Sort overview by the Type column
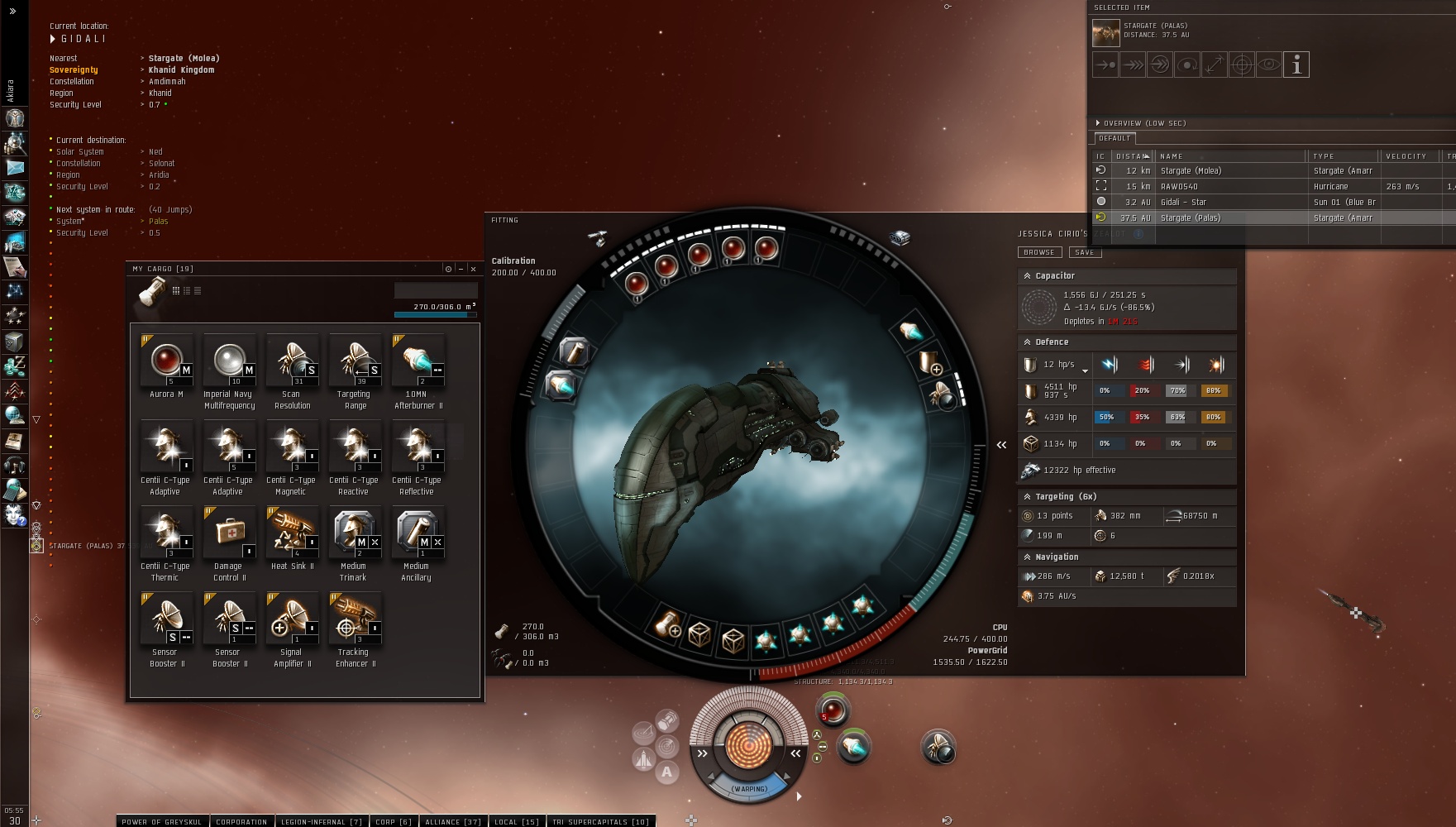The height and width of the screenshot is (827, 1456). point(1343,156)
